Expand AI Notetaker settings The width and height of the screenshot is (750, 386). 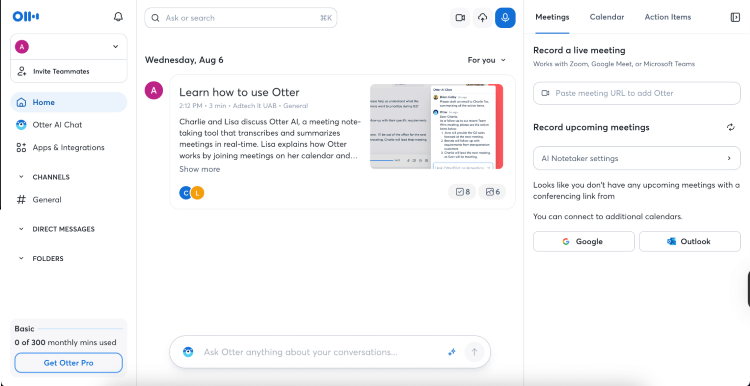click(637, 158)
